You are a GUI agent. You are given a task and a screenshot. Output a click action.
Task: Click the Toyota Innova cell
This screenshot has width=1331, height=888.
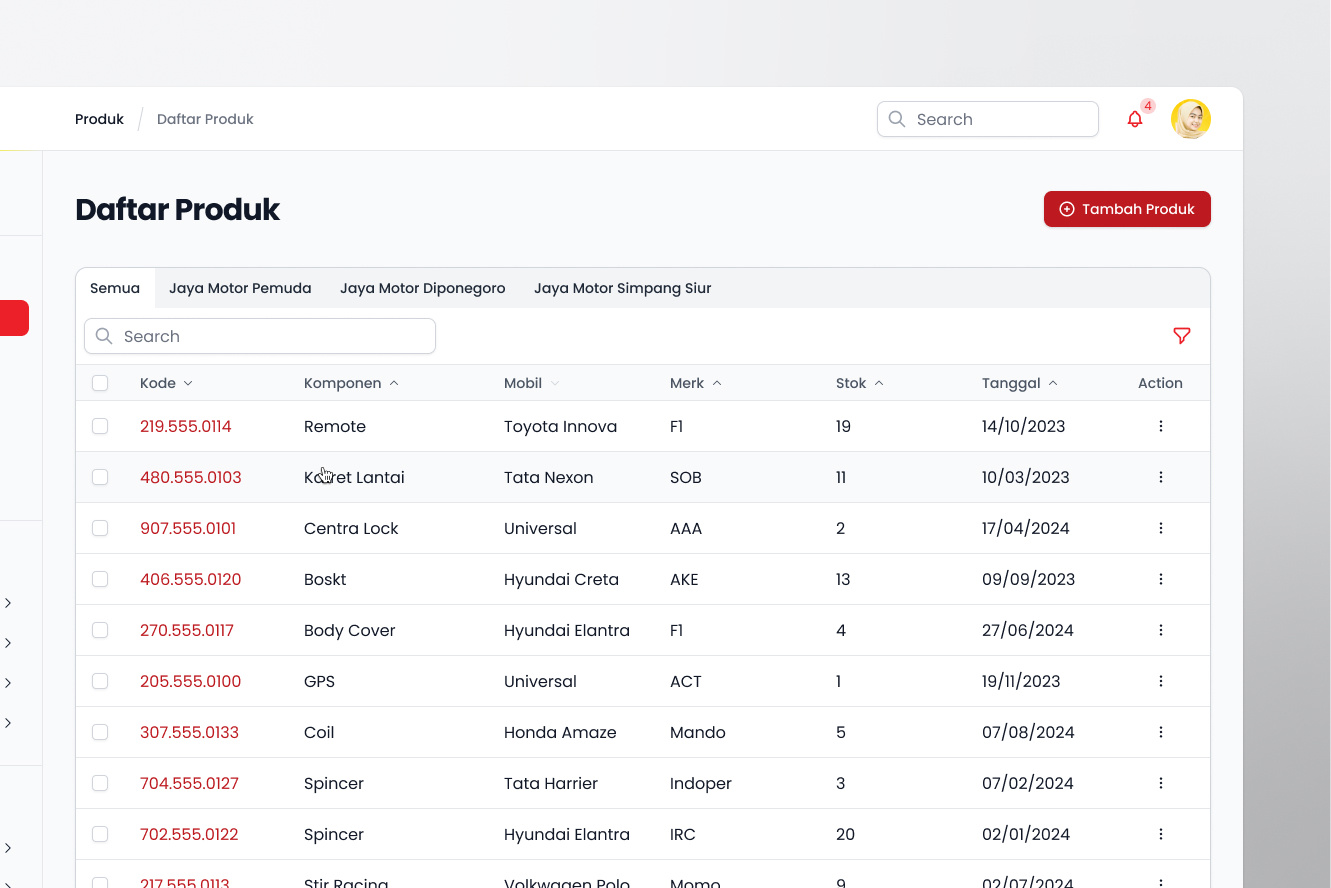point(560,426)
